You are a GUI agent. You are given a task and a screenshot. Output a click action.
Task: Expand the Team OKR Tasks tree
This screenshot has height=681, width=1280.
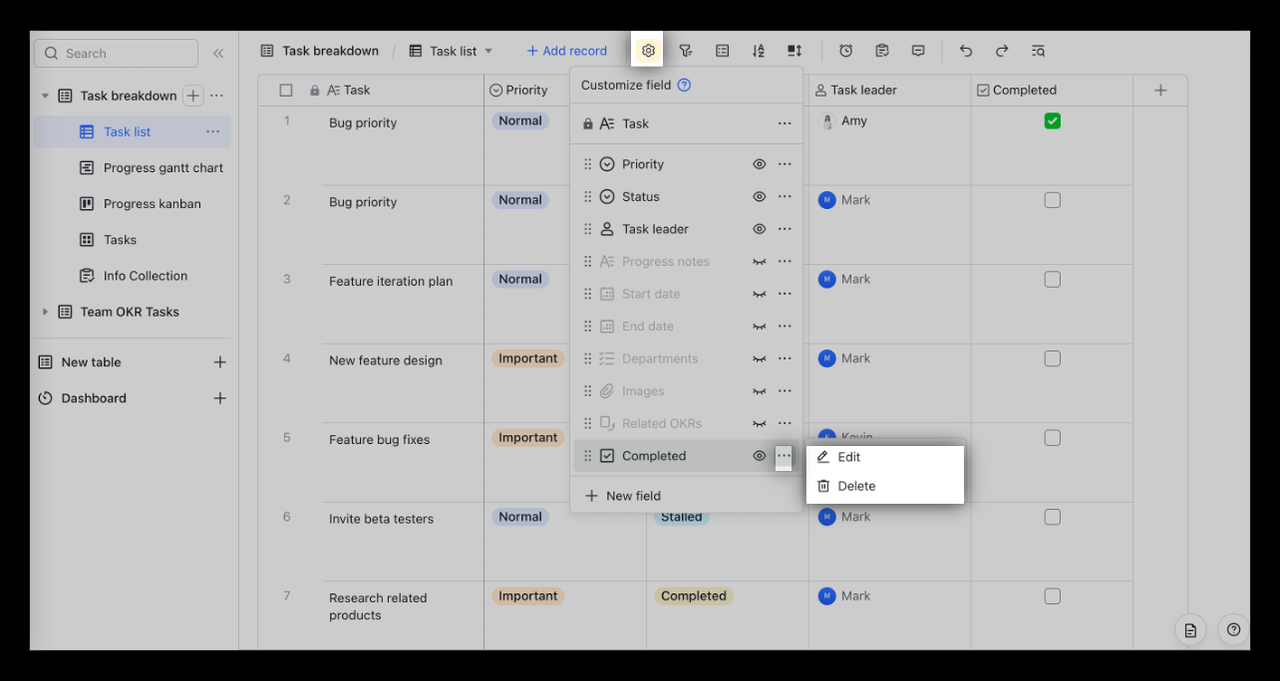45,312
